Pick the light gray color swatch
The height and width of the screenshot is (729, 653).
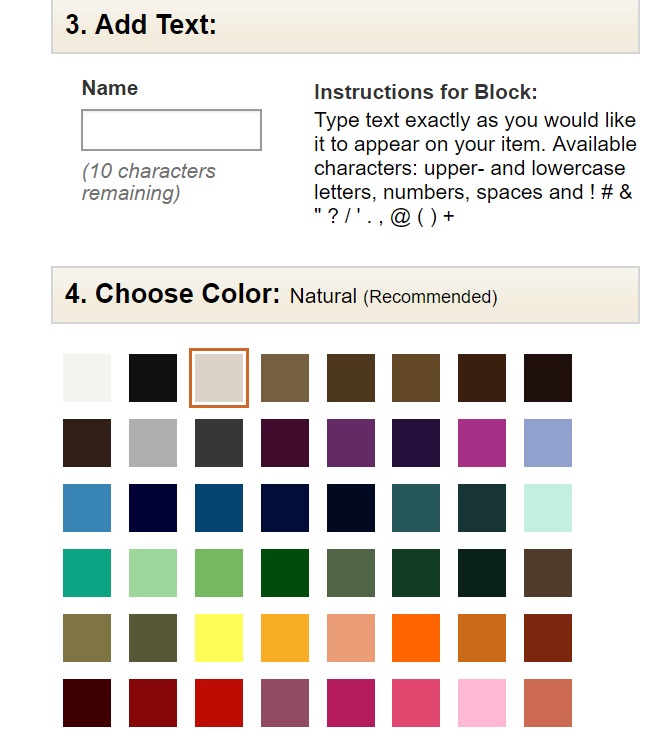pyautogui.click(x=153, y=443)
